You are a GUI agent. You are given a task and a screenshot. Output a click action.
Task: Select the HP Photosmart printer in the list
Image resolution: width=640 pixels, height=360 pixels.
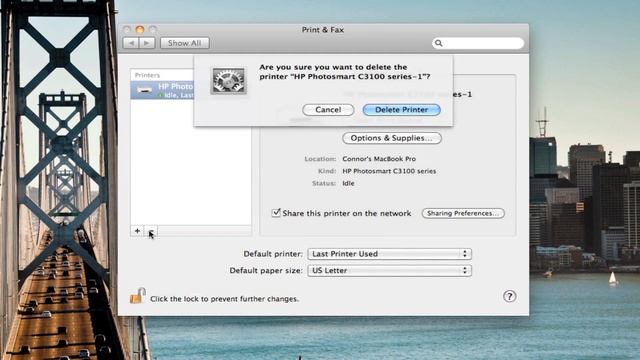[162, 90]
